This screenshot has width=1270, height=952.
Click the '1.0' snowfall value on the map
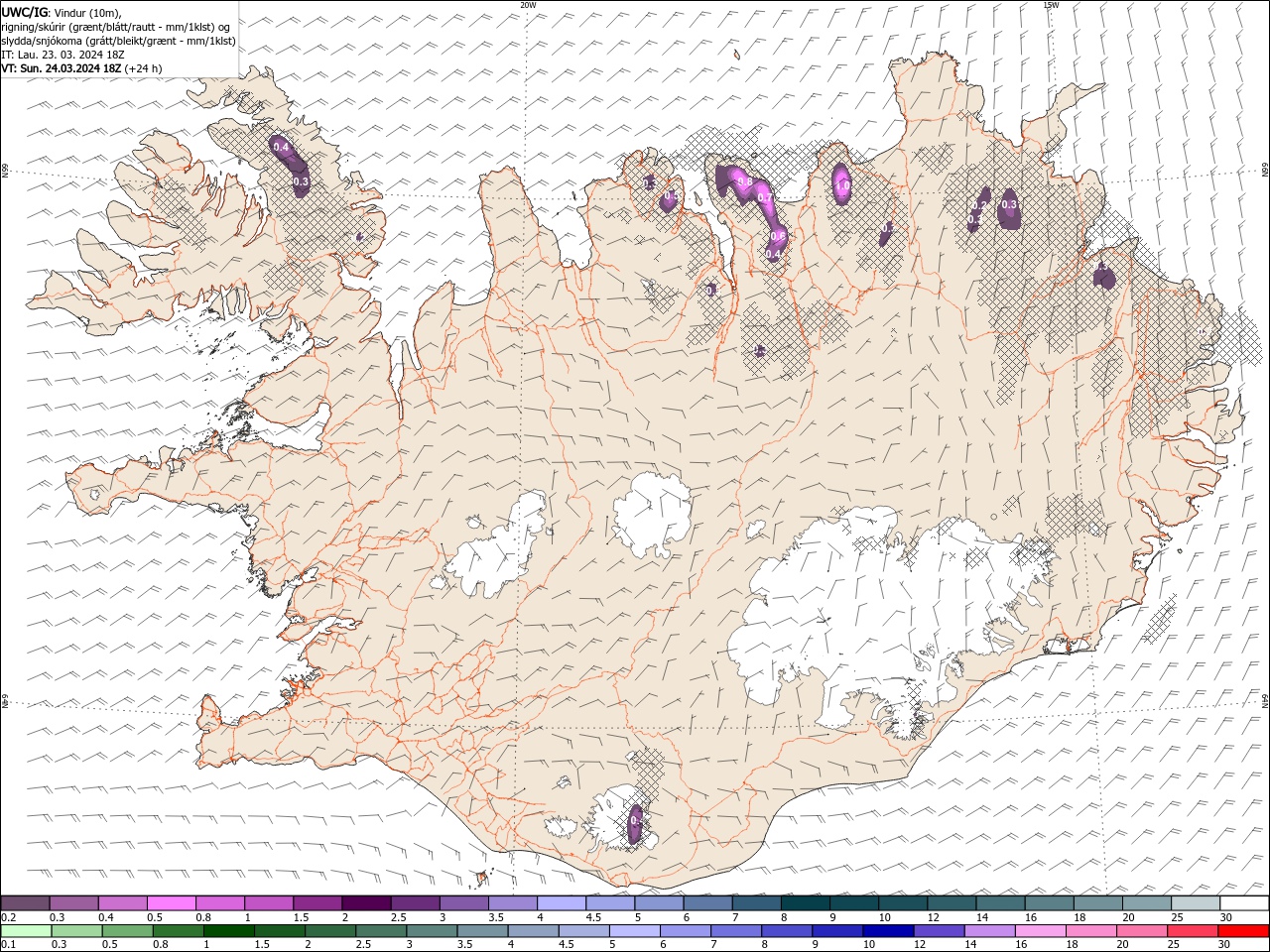pos(842,184)
